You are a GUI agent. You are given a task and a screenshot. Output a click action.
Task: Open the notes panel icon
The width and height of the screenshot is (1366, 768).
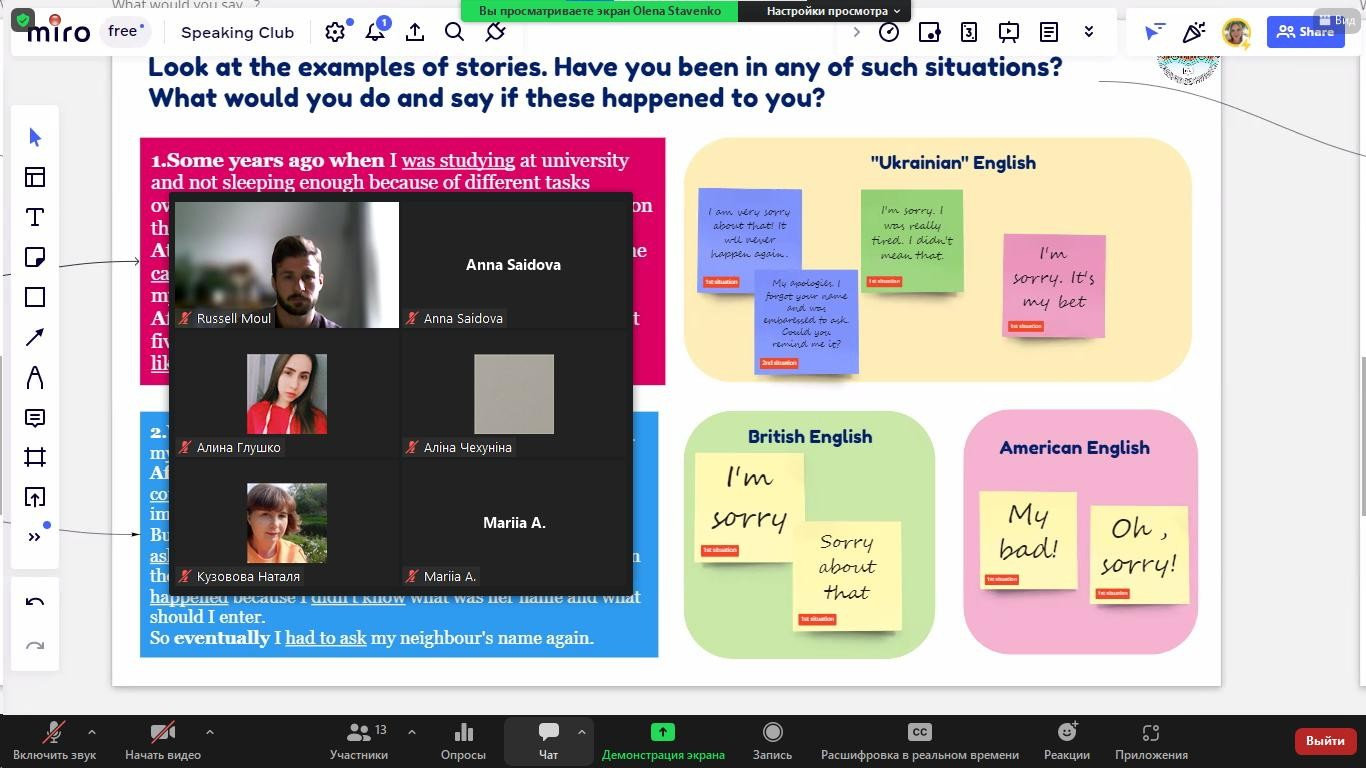click(x=1049, y=32)
